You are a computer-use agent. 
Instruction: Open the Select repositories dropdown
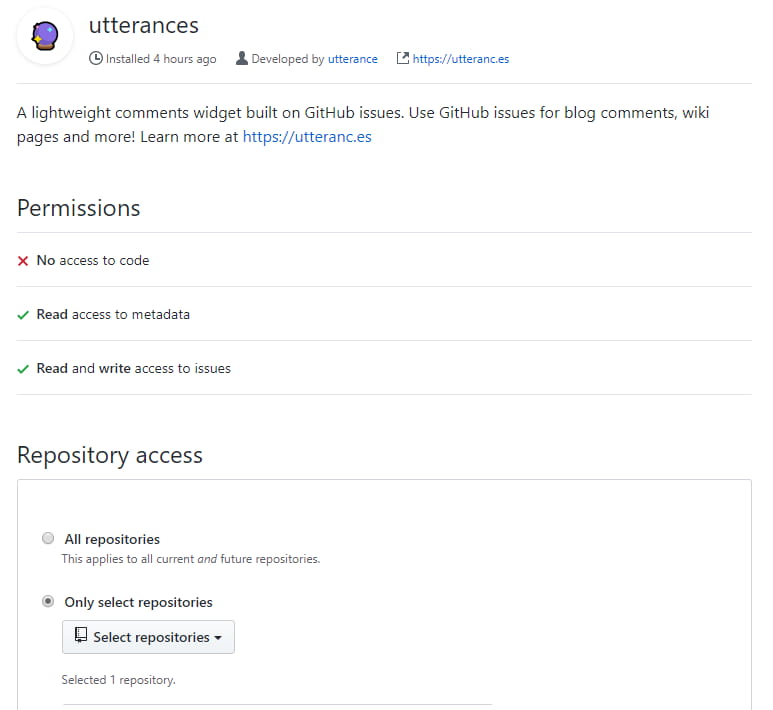coord(148,637)
